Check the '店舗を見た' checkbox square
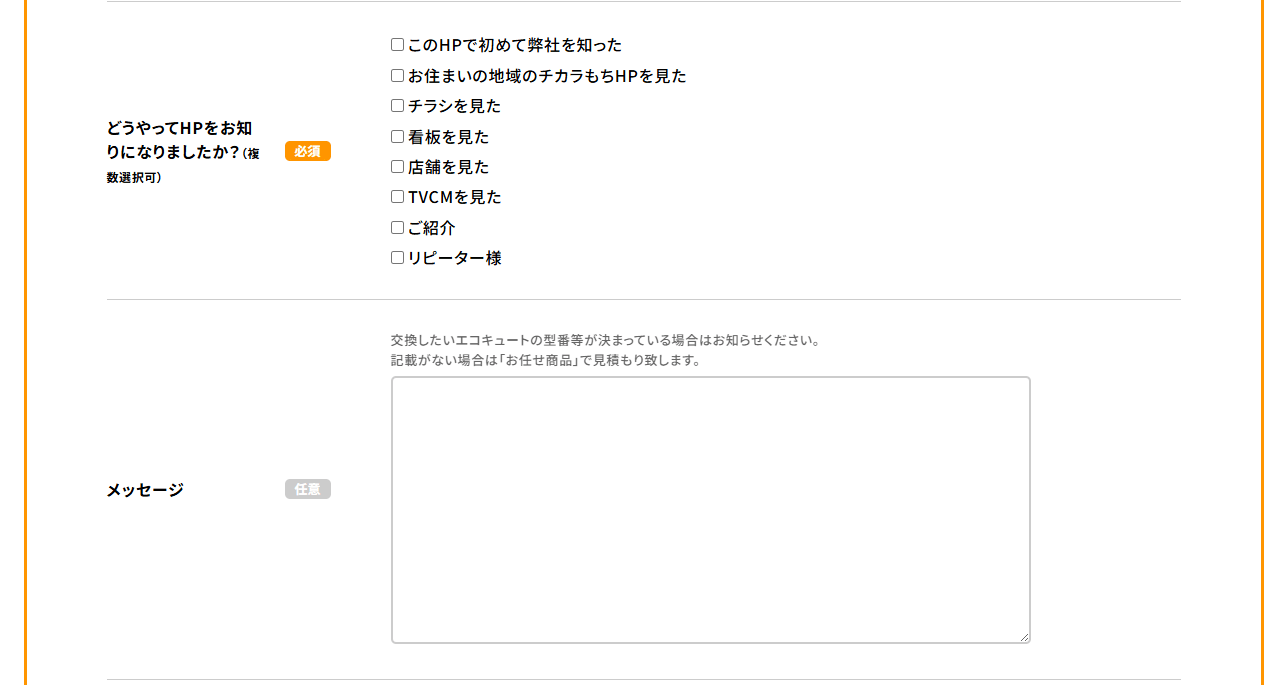This screenshot has height=685, width=1284. pos(397,167)
